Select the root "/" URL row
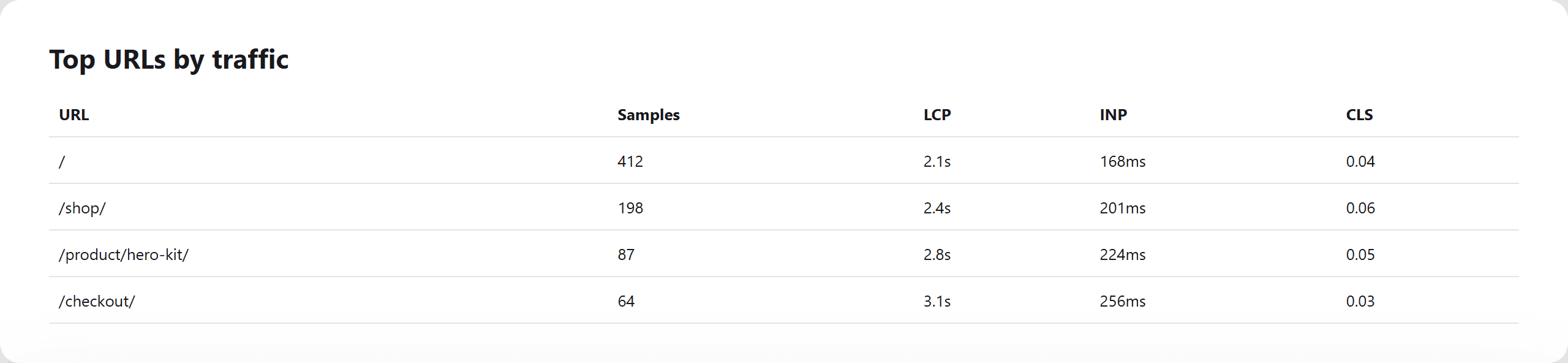1568x363 pixels. pyautogui.click(x=784, y=161)
